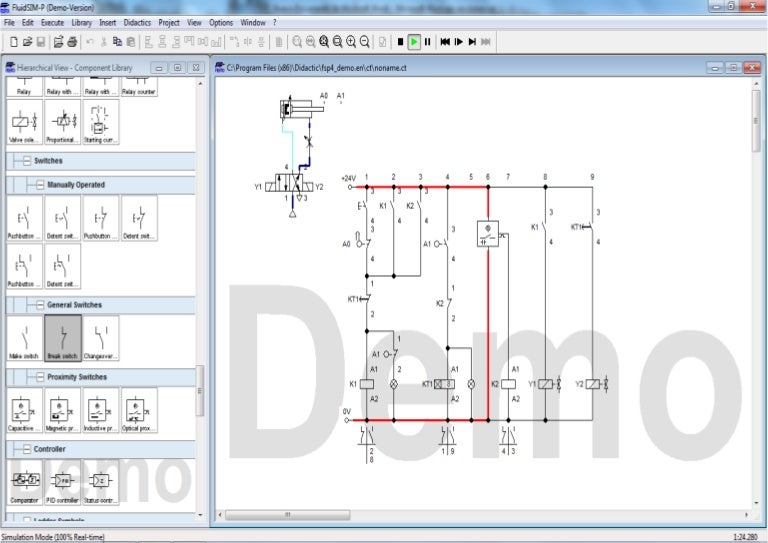Open the Didactics menu

[137, 22]
